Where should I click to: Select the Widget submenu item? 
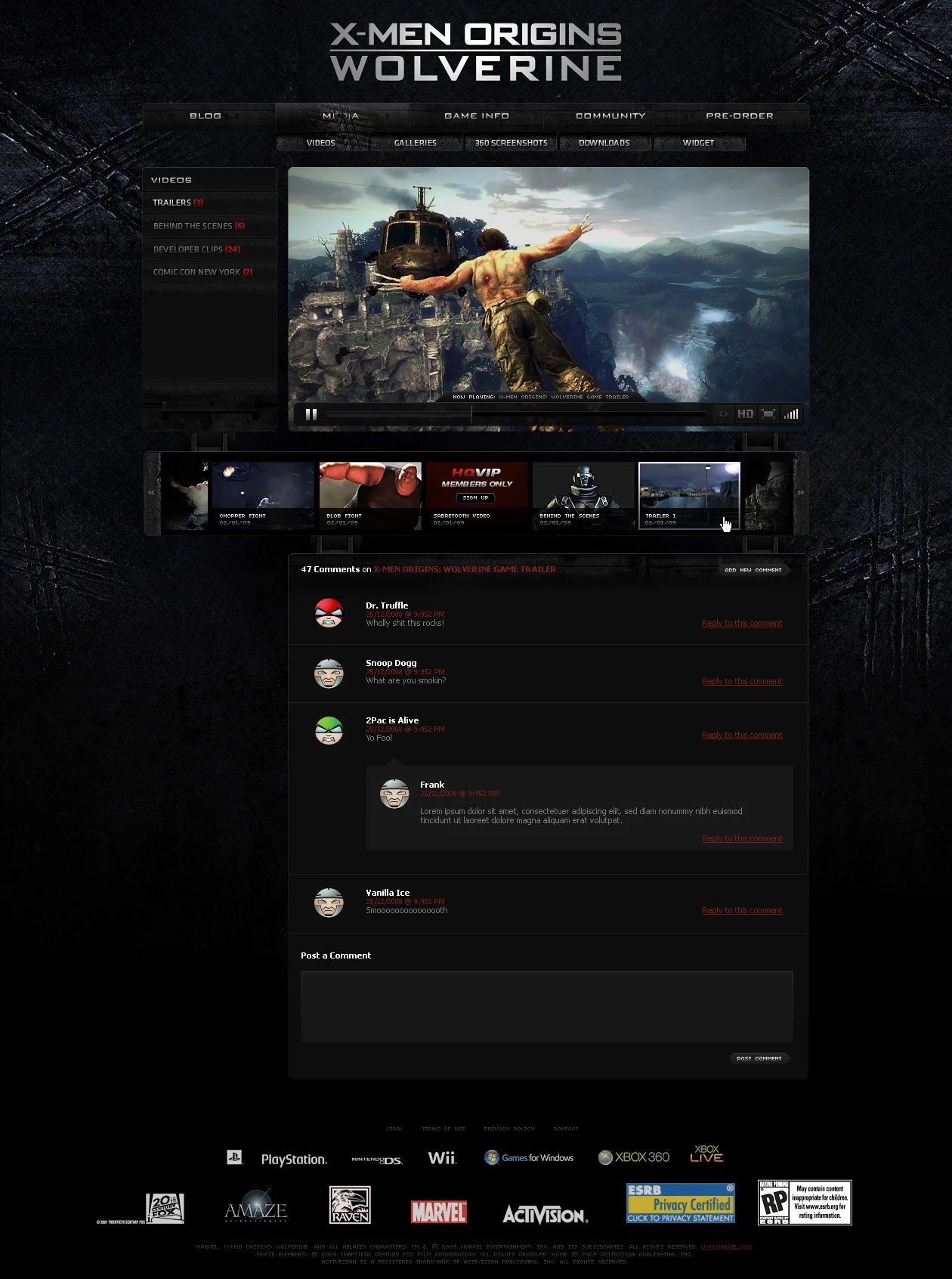(x=699, y=143)
